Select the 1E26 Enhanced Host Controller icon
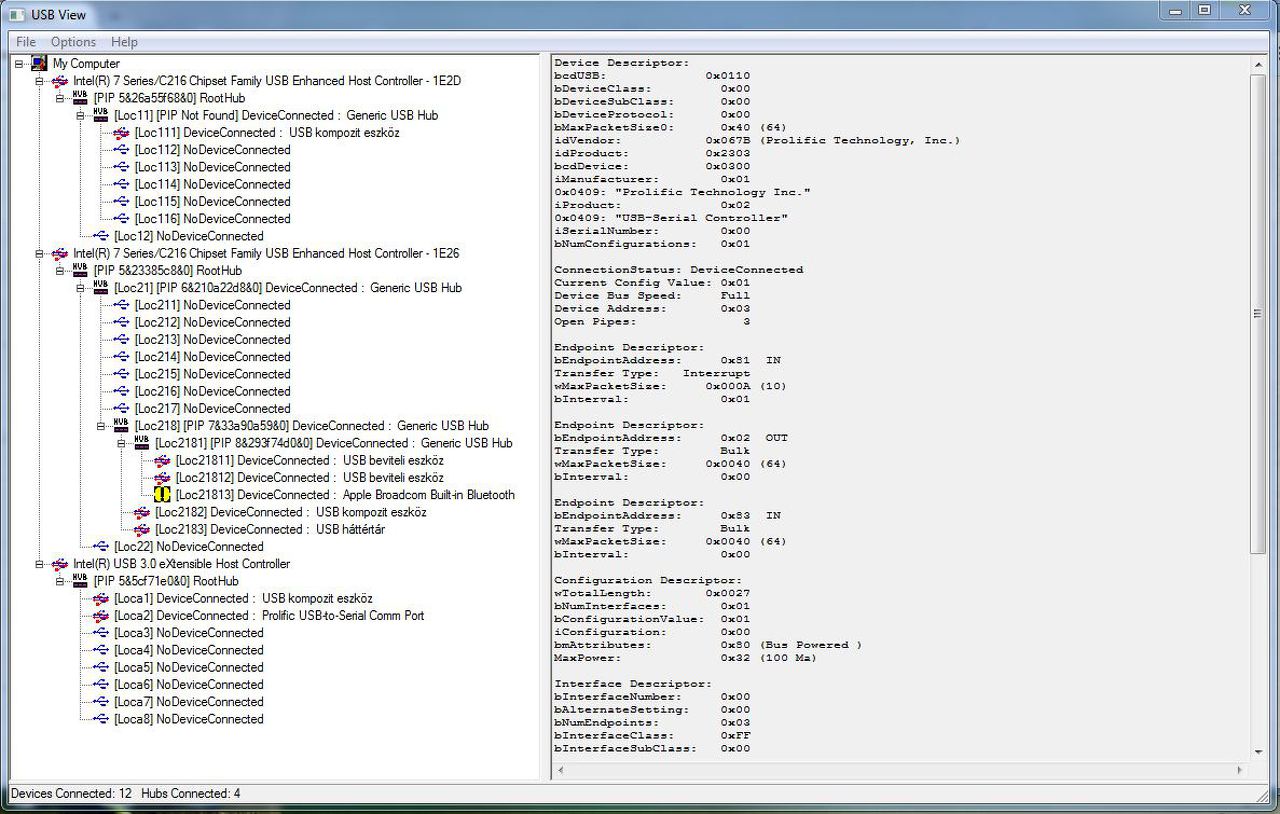 pos(60,254)
